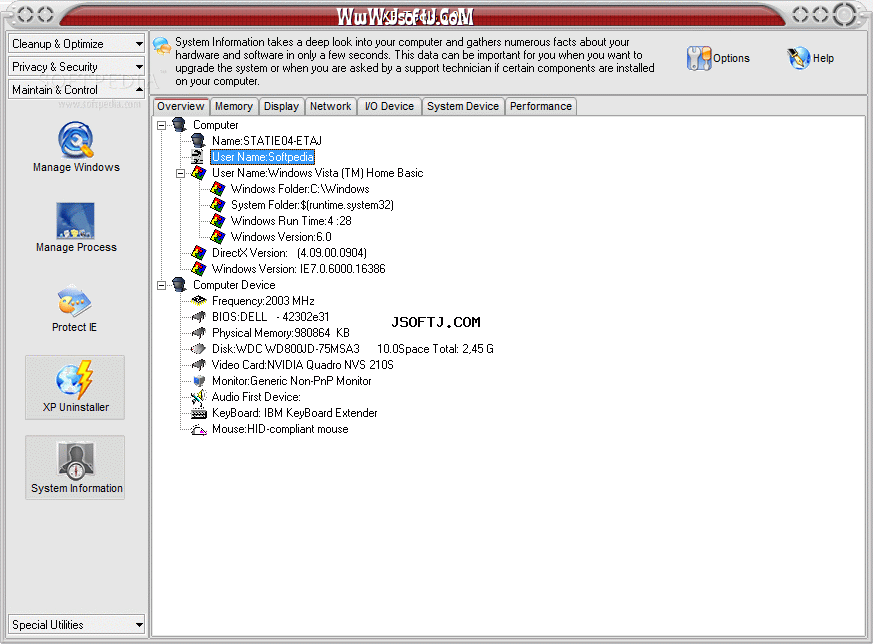The width and height of the screenshot is (873, 644).
Task: Select the Monitor:Generic Non-PnP Monitor row
Action: coord(291,381)
